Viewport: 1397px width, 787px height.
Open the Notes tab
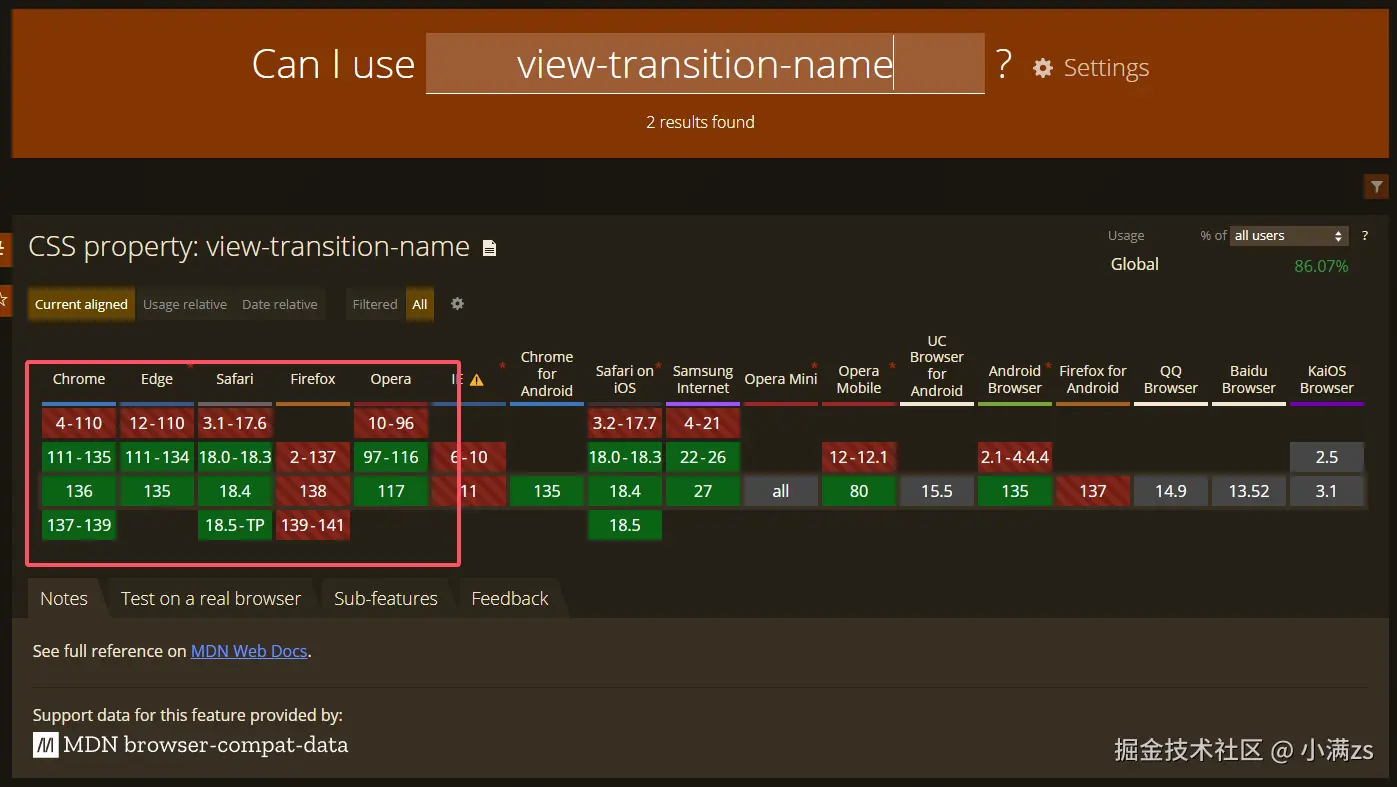tap(64, 598)
